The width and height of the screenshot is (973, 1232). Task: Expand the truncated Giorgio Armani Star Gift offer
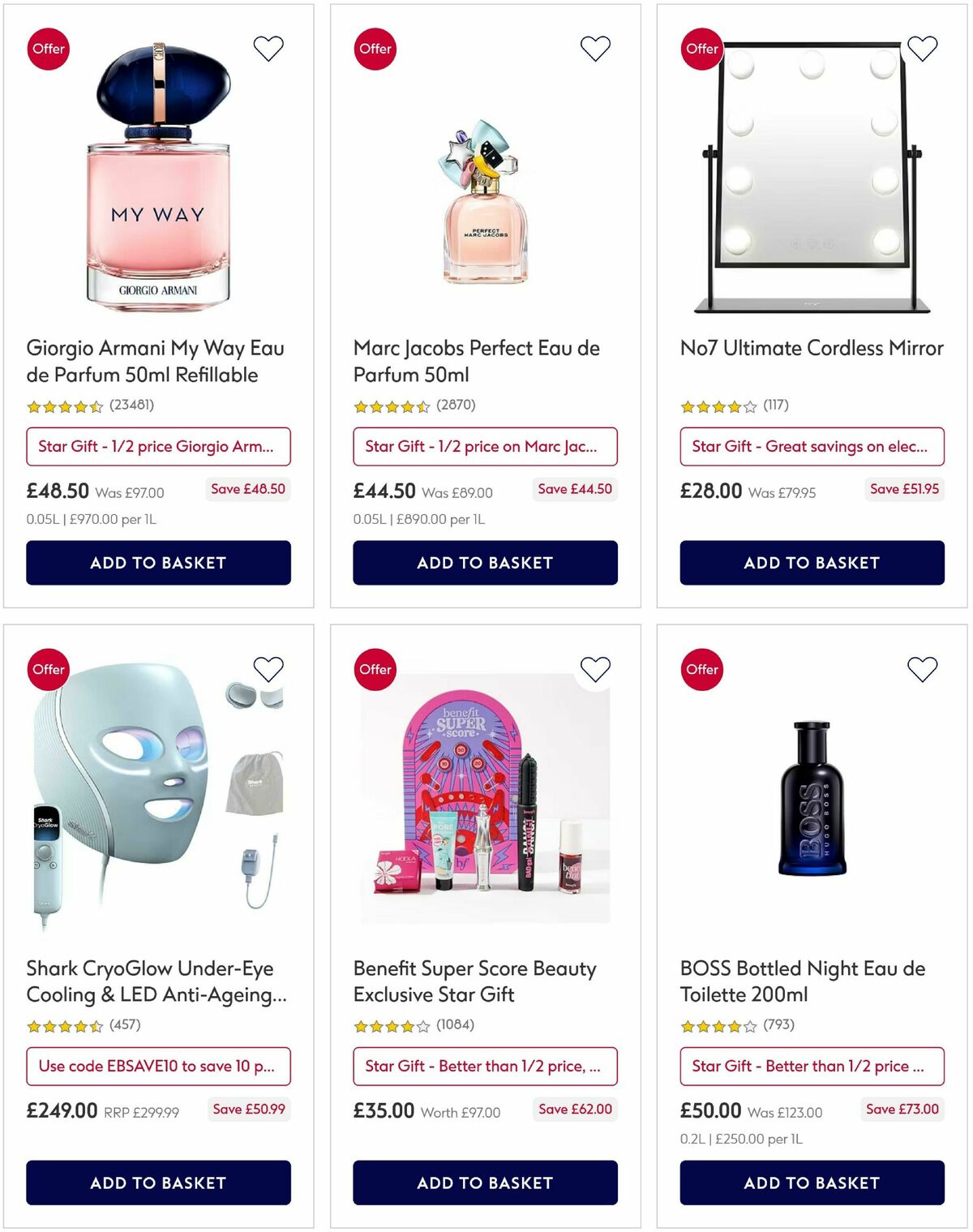(158, 446)
